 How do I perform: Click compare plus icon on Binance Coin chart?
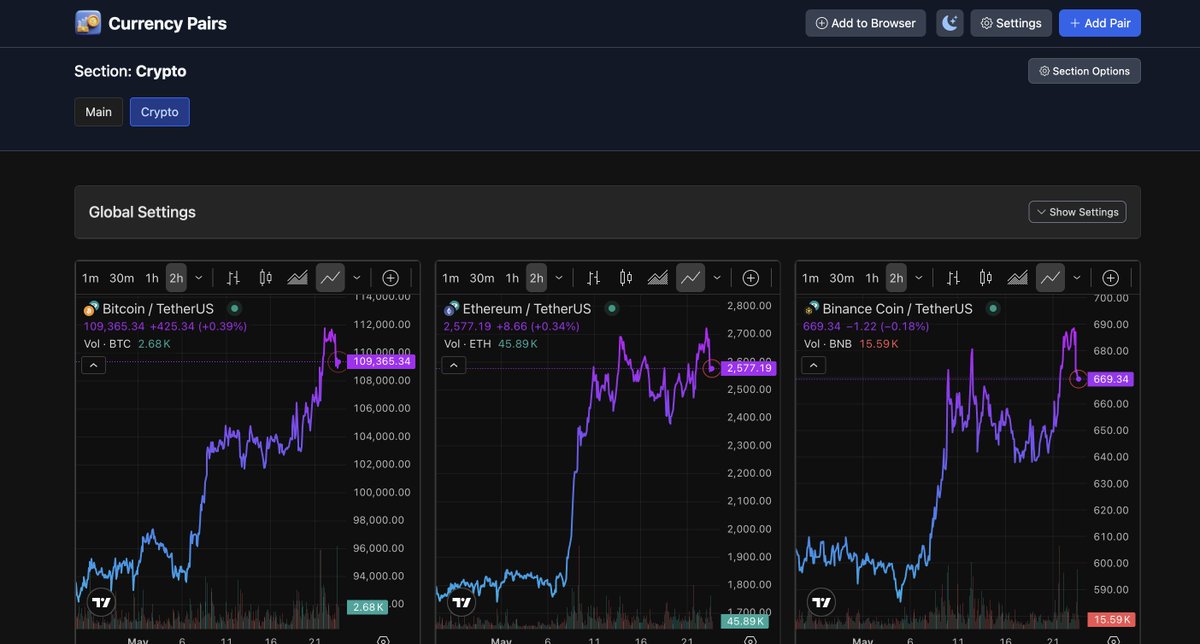(1111, 278)
